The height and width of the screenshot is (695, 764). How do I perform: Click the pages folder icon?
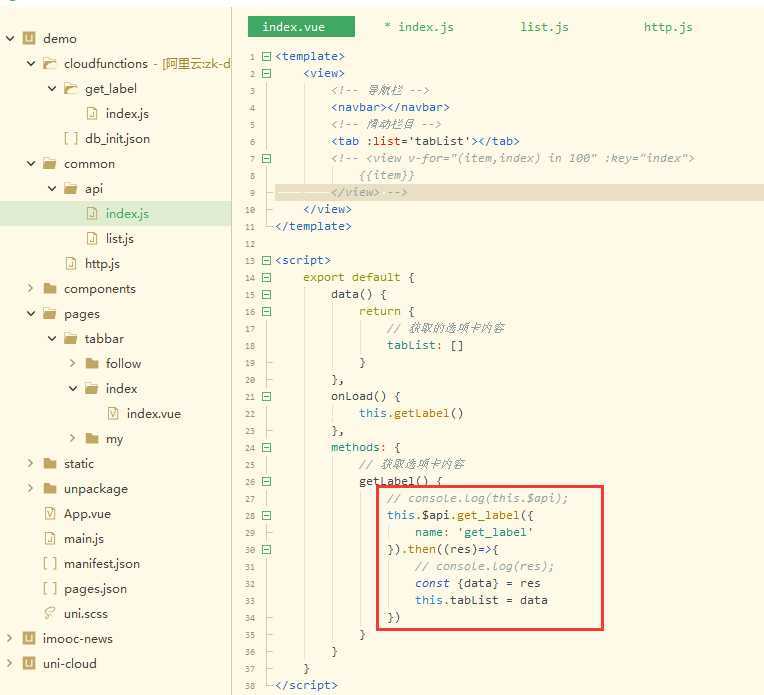(x=50, y=313)
